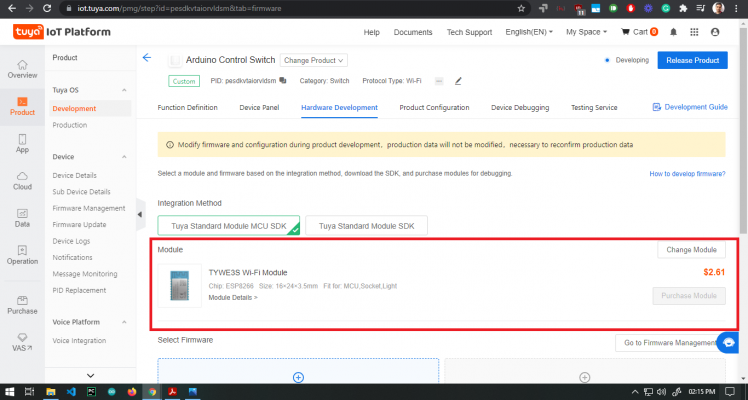Open Firmware Management in the sidebar
Screen dimensions: 748x400
pos(89,208)
